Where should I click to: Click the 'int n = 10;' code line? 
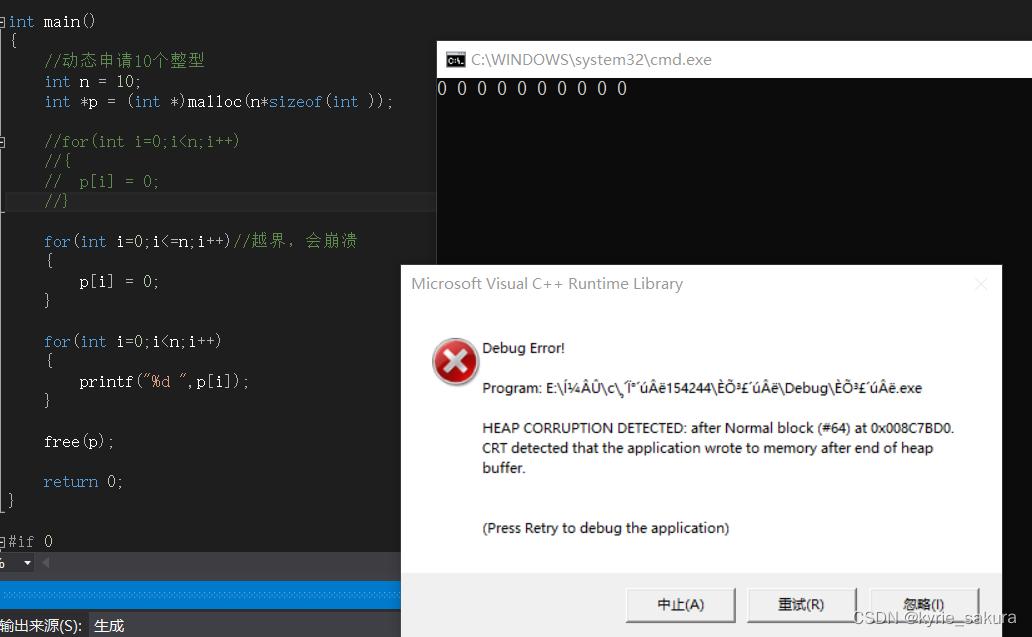pyautogui.click(x=92, y=82)
